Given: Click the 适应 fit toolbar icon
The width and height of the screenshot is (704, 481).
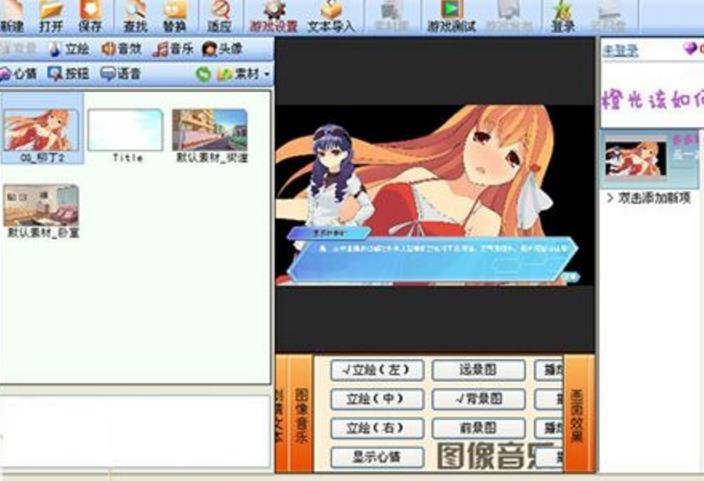Looking at the screenshot, I should (220, 16).
